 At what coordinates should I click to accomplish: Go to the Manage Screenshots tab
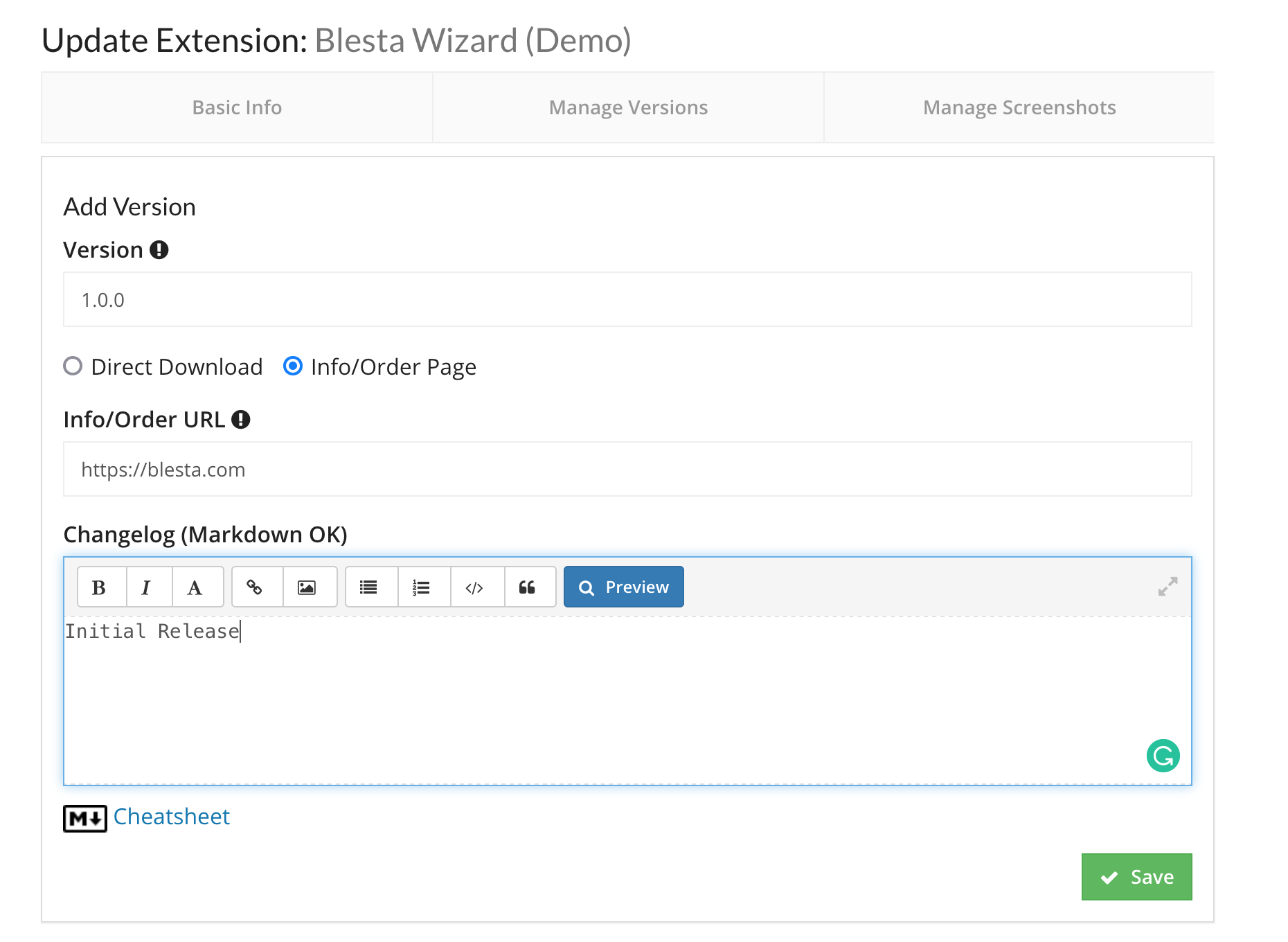pyautogui.click(x=1019, y=108)
